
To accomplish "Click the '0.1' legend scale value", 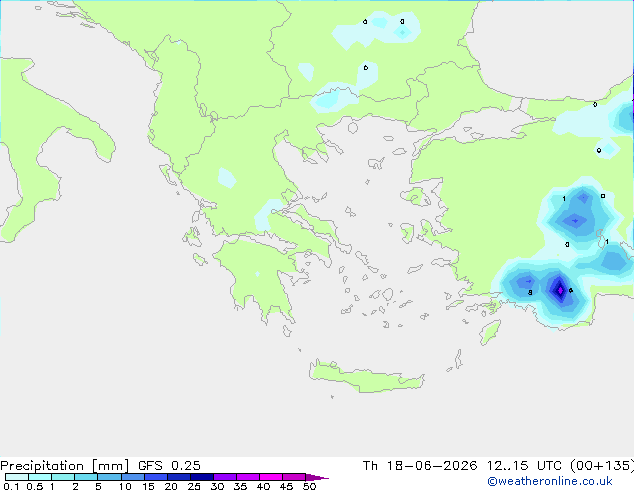I will [11, 486].
